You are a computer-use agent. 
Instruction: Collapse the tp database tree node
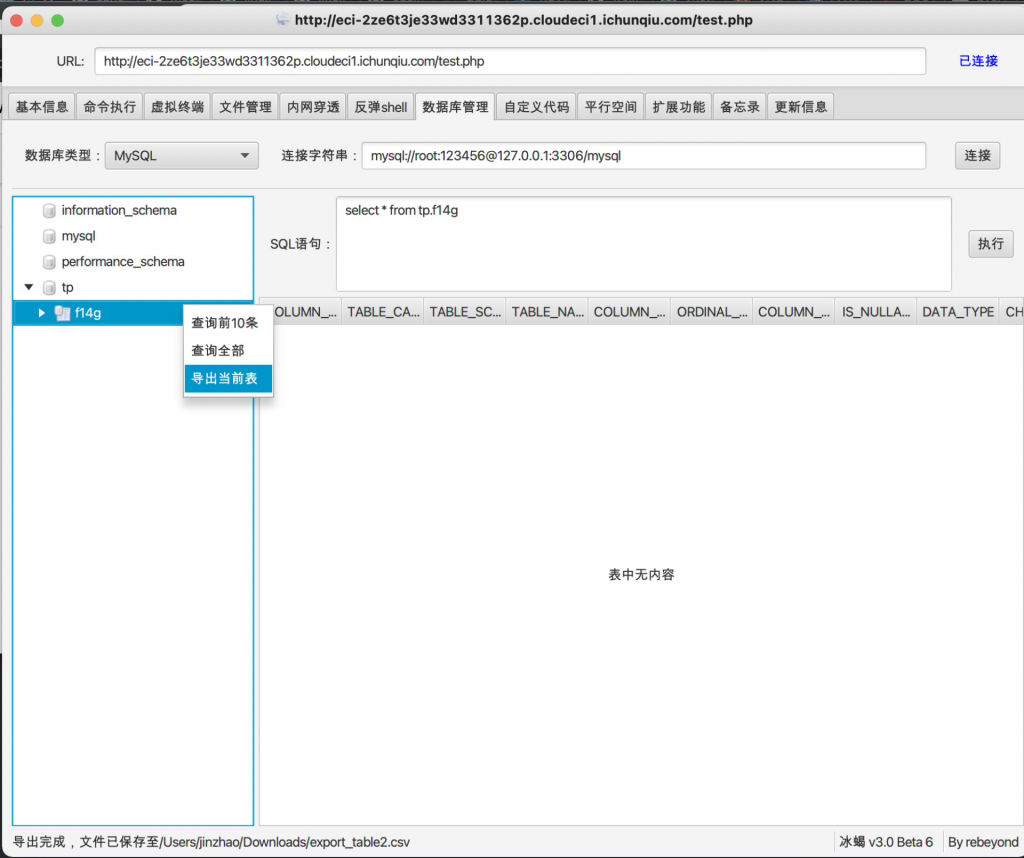tap(28, 287)
